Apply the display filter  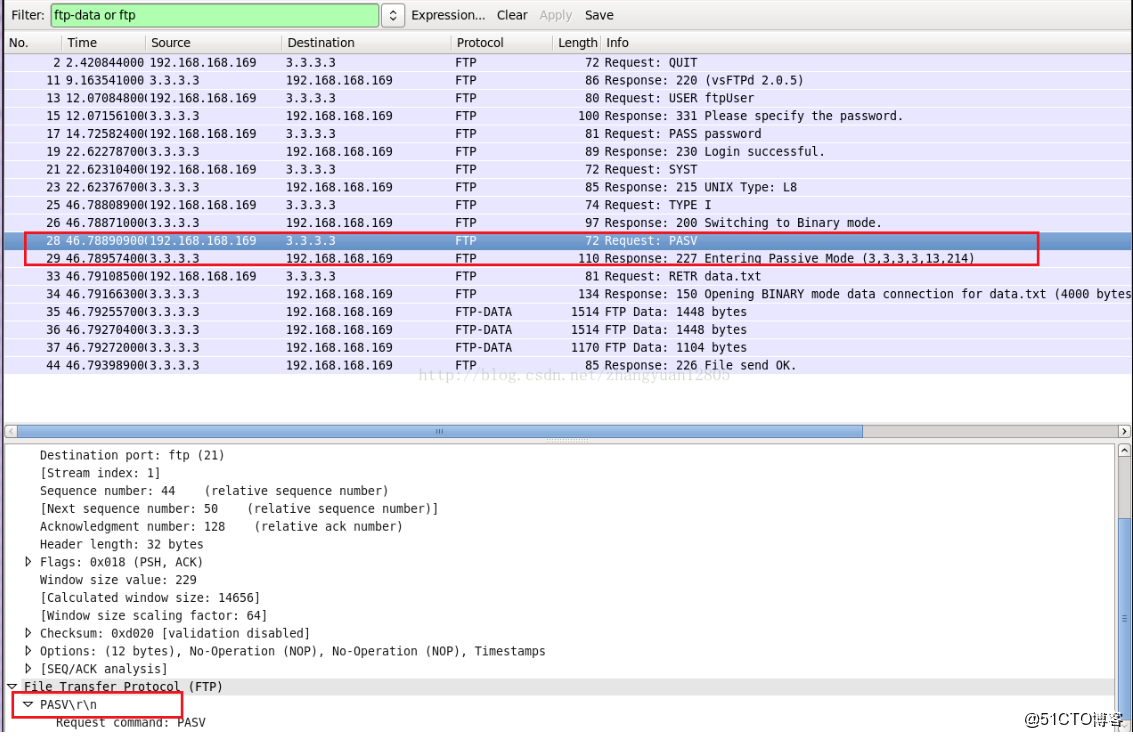coord(555,15)
